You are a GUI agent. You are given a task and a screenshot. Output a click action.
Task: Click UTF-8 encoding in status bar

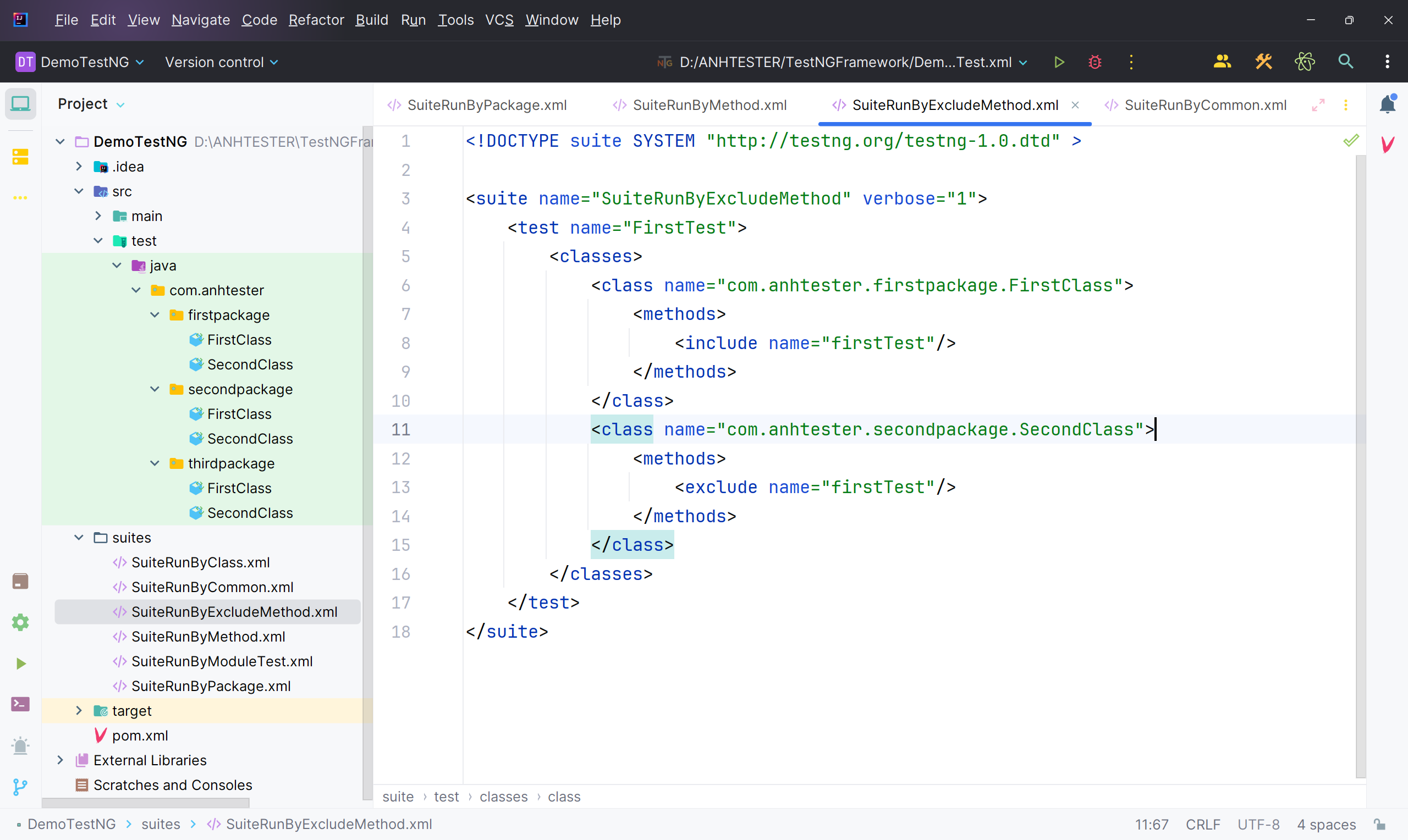click(x=1258, y=825)
